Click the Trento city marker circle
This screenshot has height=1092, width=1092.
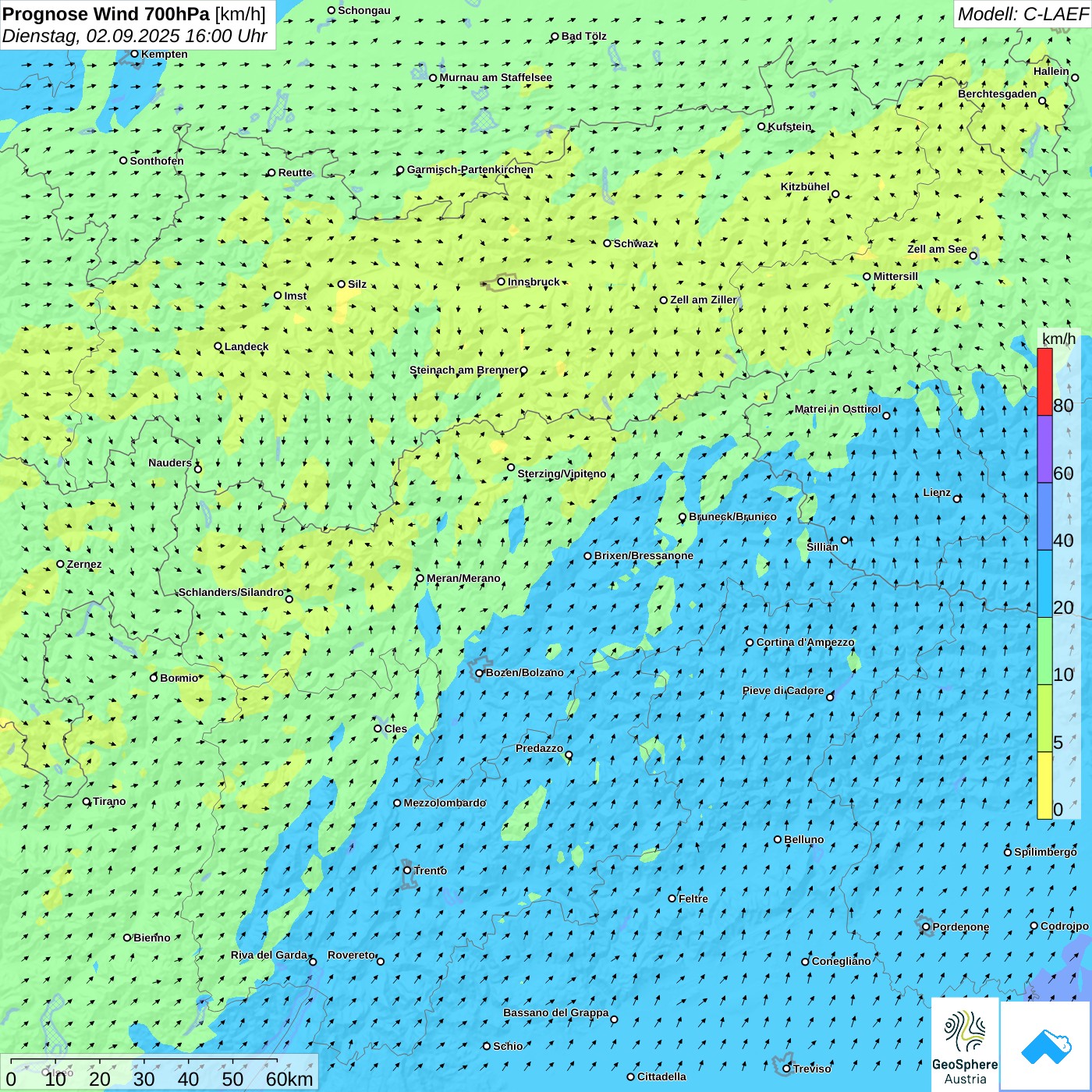coord(407,870)
